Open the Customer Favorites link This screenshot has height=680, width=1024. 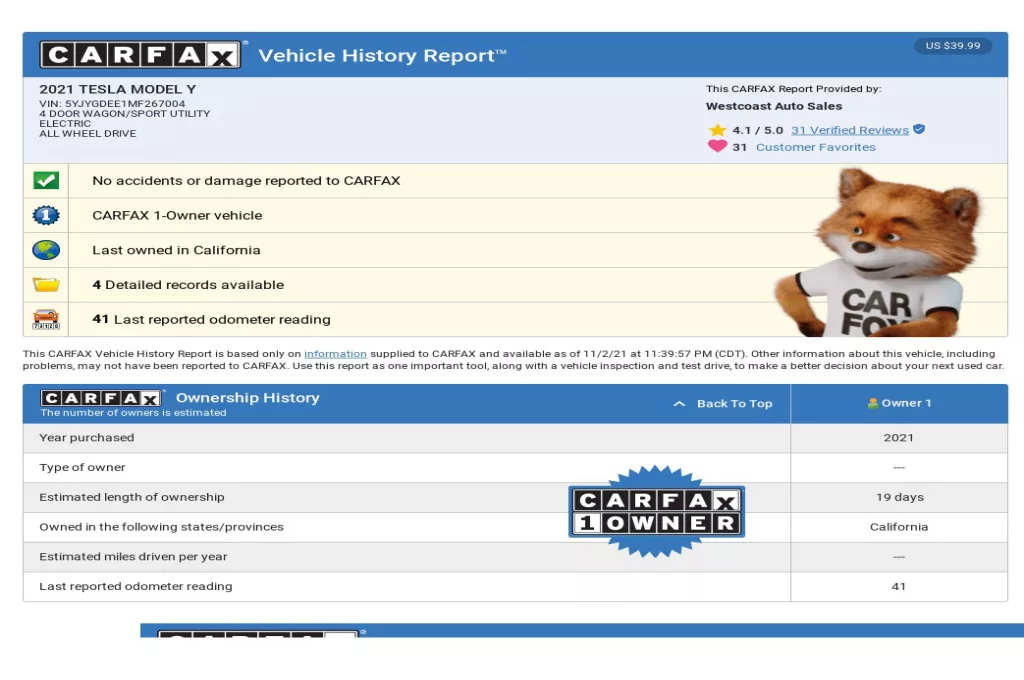tap(815, 147)
